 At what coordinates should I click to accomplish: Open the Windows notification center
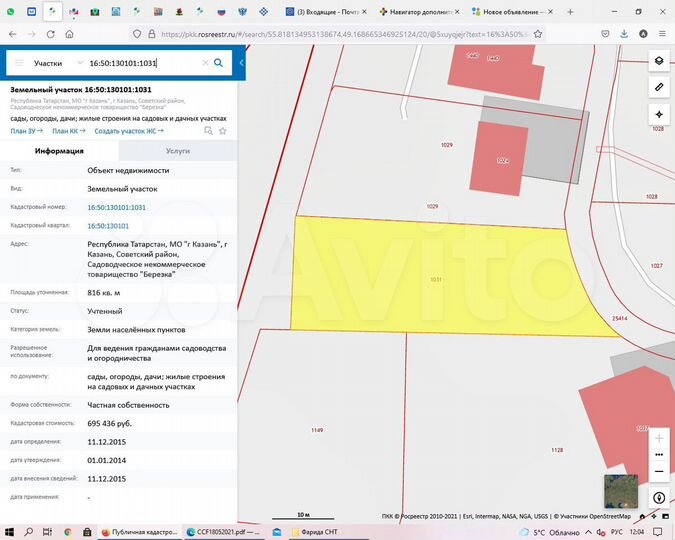tap(657, 532)
